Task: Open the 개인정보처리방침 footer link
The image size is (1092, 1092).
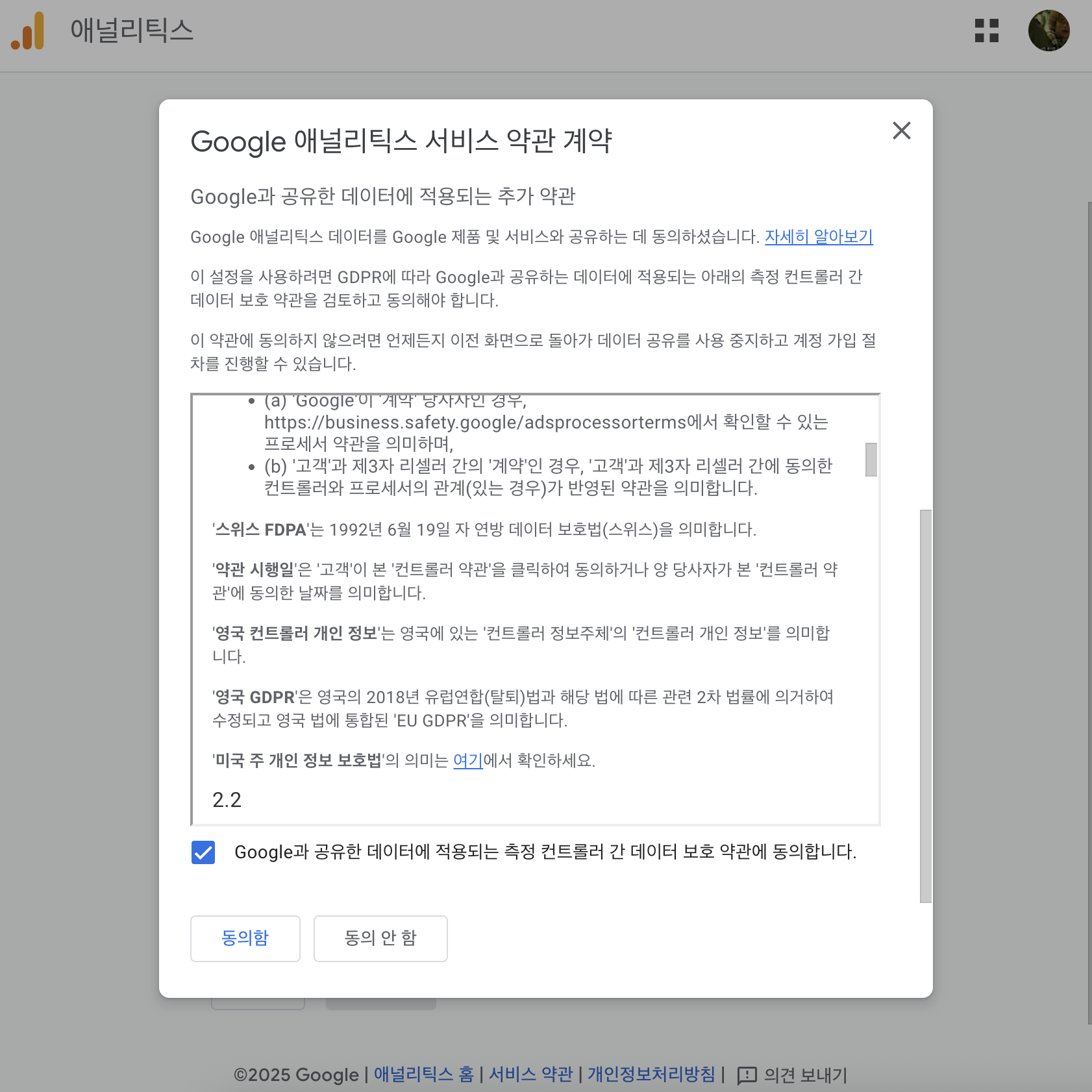Action: click(651, 1074)
